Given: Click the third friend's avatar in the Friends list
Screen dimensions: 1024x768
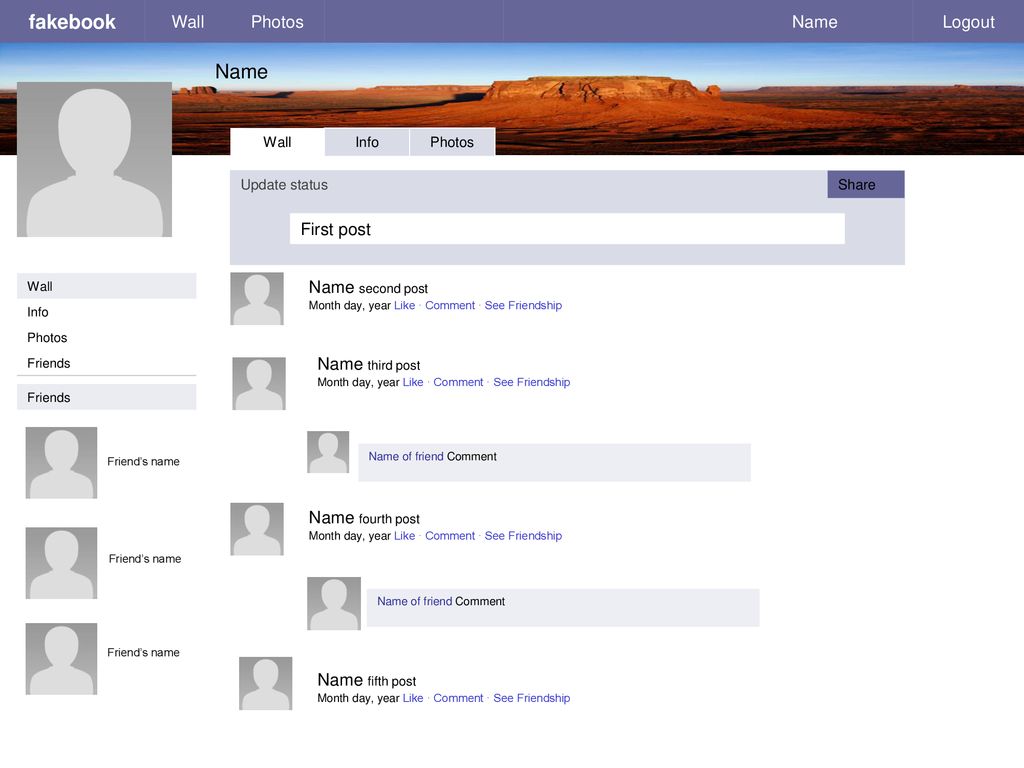Looking at the screenshot, I should tap(61, 659).
